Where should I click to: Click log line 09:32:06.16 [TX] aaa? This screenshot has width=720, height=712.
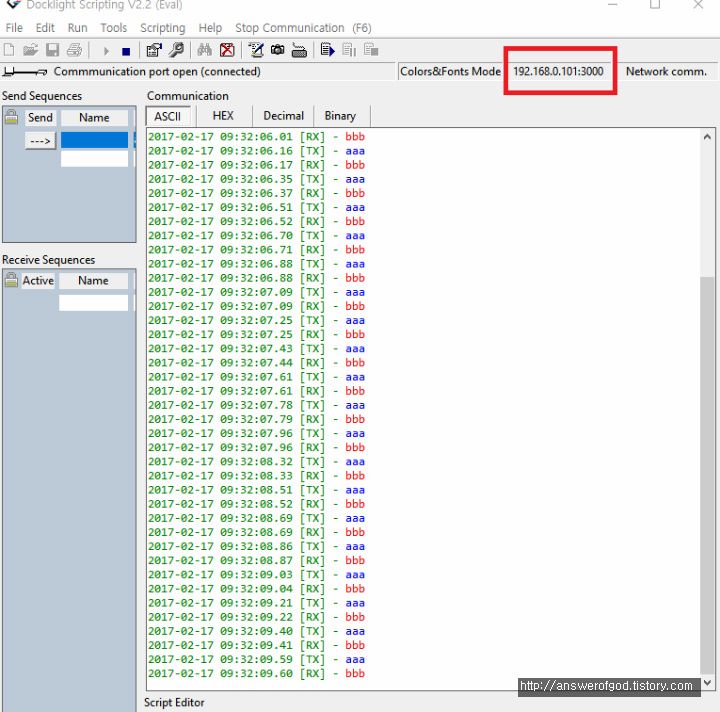click(x=256, y=151)
